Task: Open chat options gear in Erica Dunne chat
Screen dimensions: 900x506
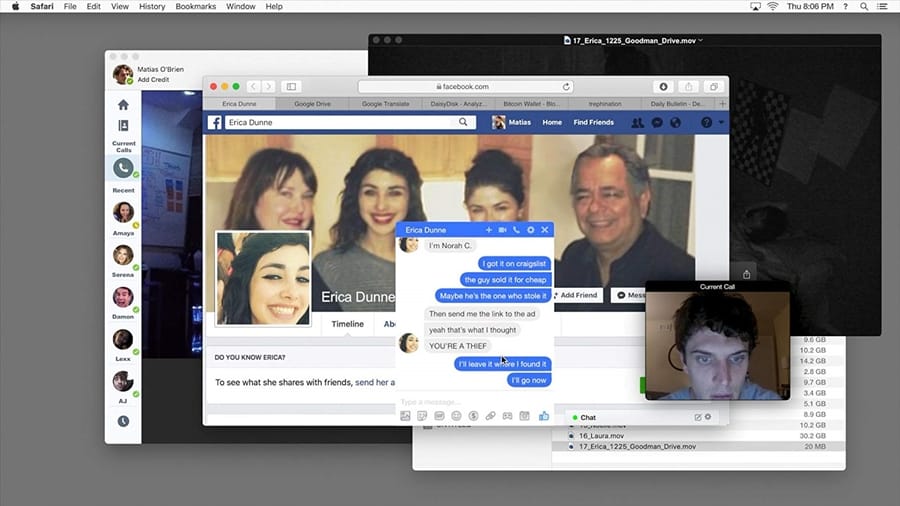Action: point(530,230)
